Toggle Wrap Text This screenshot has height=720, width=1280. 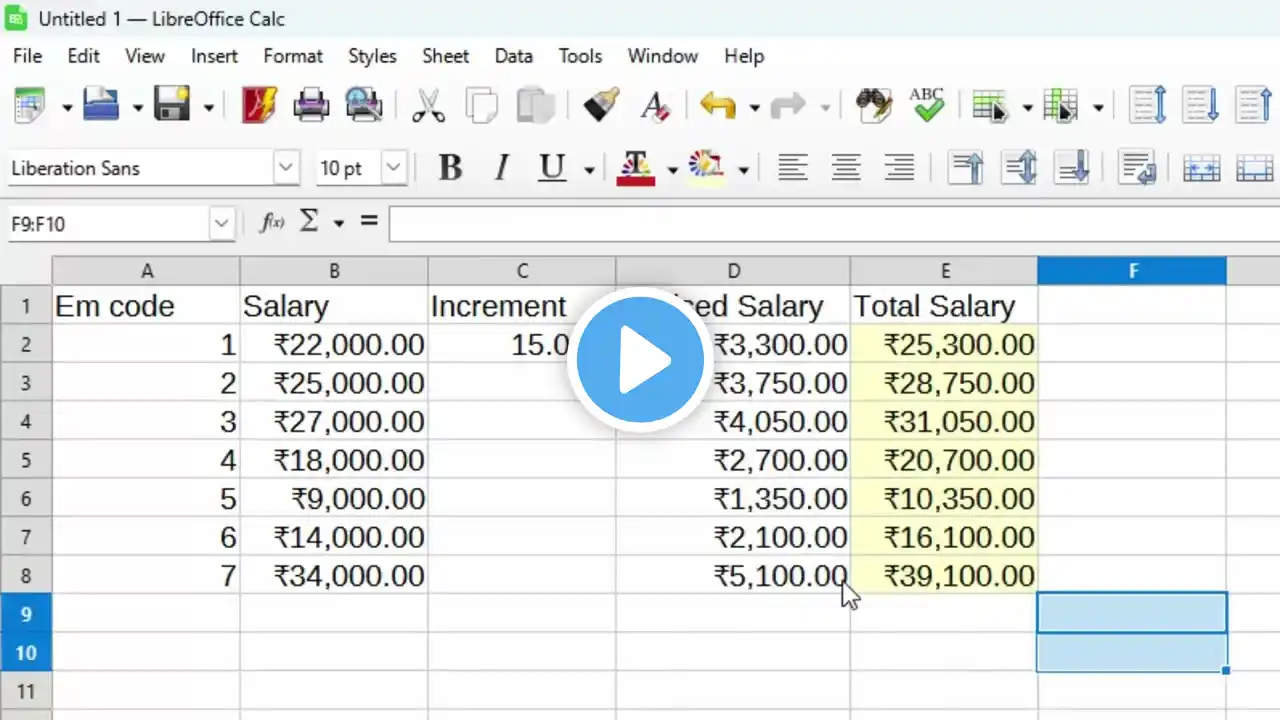(x=1137, y=168)
